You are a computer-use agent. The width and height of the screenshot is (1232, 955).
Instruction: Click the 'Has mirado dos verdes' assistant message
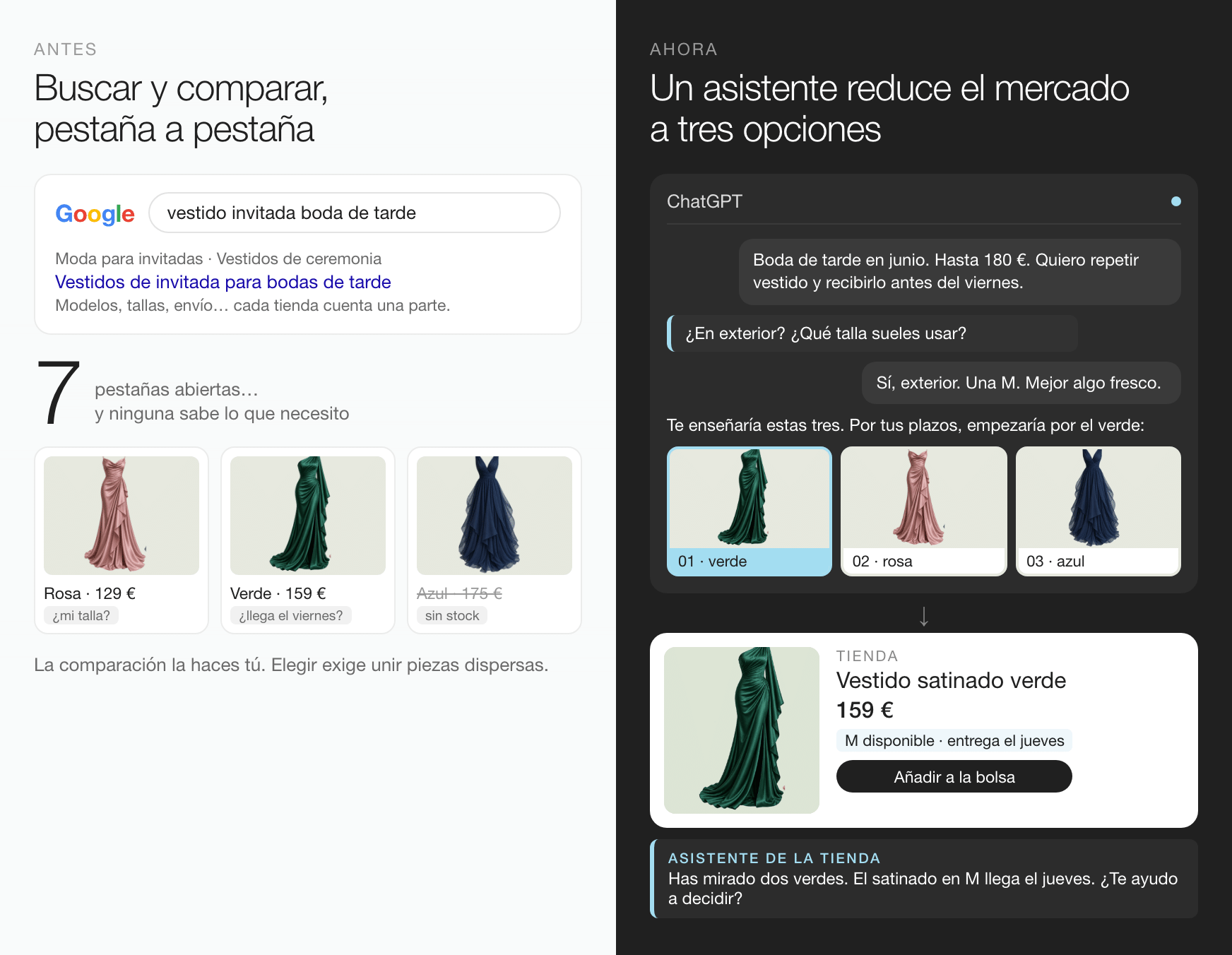click(x=923, y=889)
